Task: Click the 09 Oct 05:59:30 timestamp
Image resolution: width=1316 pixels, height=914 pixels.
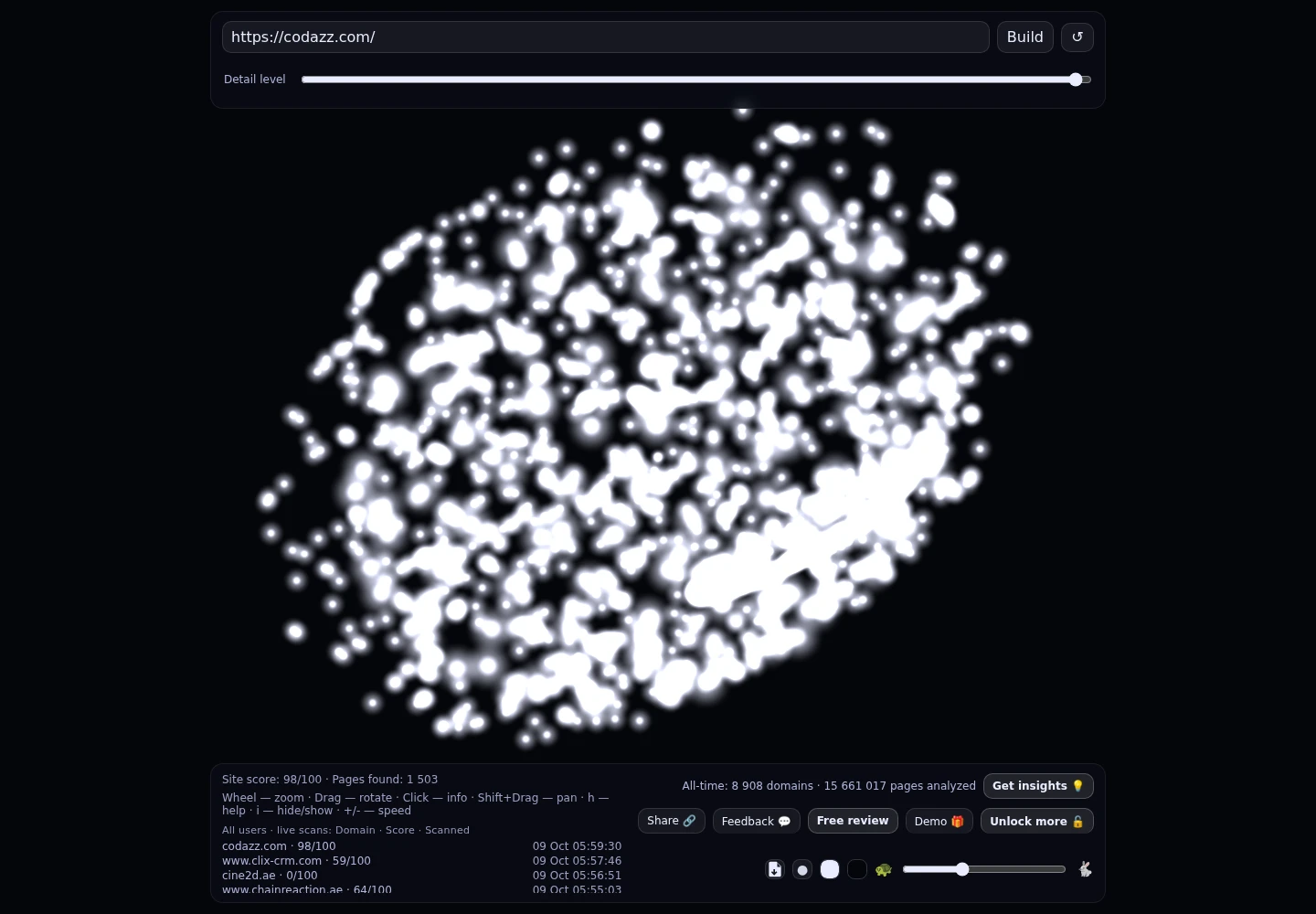Action: (577, 846)
